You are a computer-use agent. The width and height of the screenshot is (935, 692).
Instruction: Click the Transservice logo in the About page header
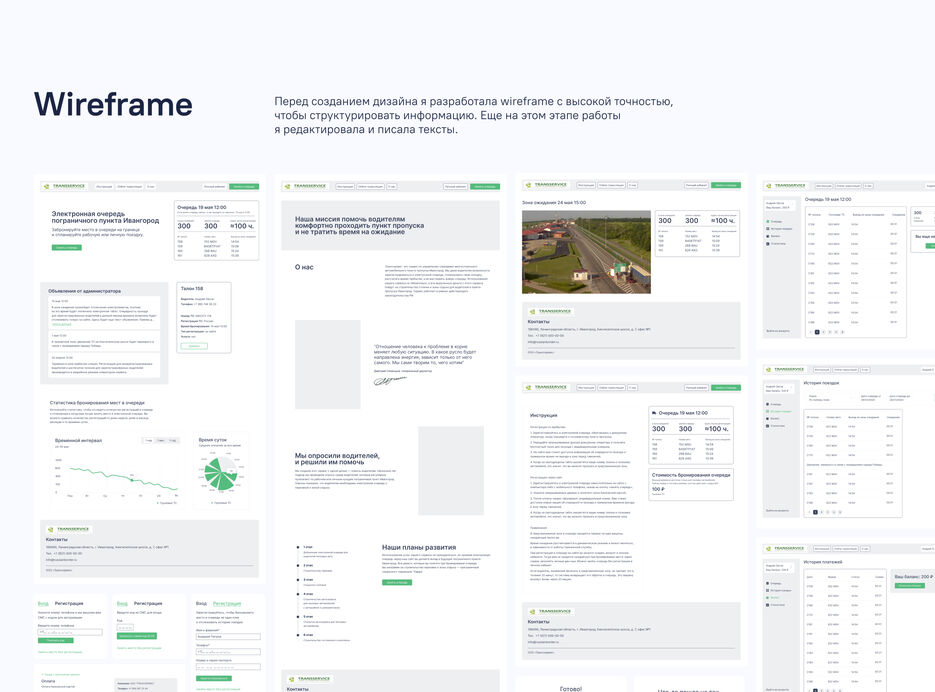[305, 186]
